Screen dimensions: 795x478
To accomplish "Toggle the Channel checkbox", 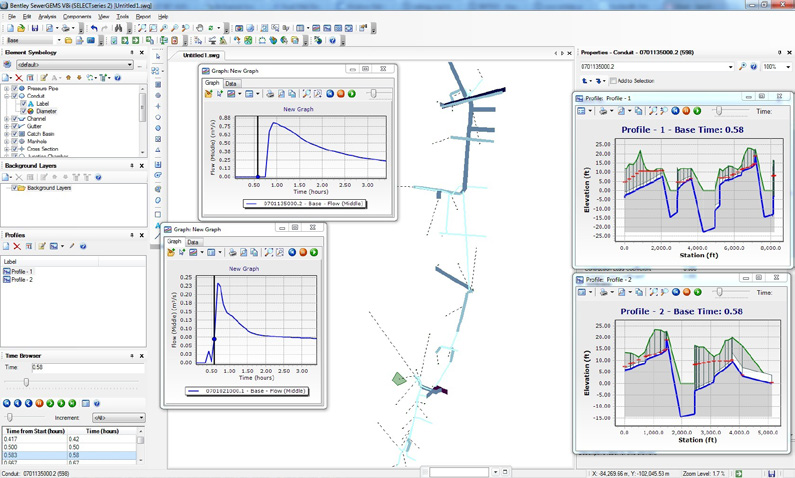I will pos(14,119).
